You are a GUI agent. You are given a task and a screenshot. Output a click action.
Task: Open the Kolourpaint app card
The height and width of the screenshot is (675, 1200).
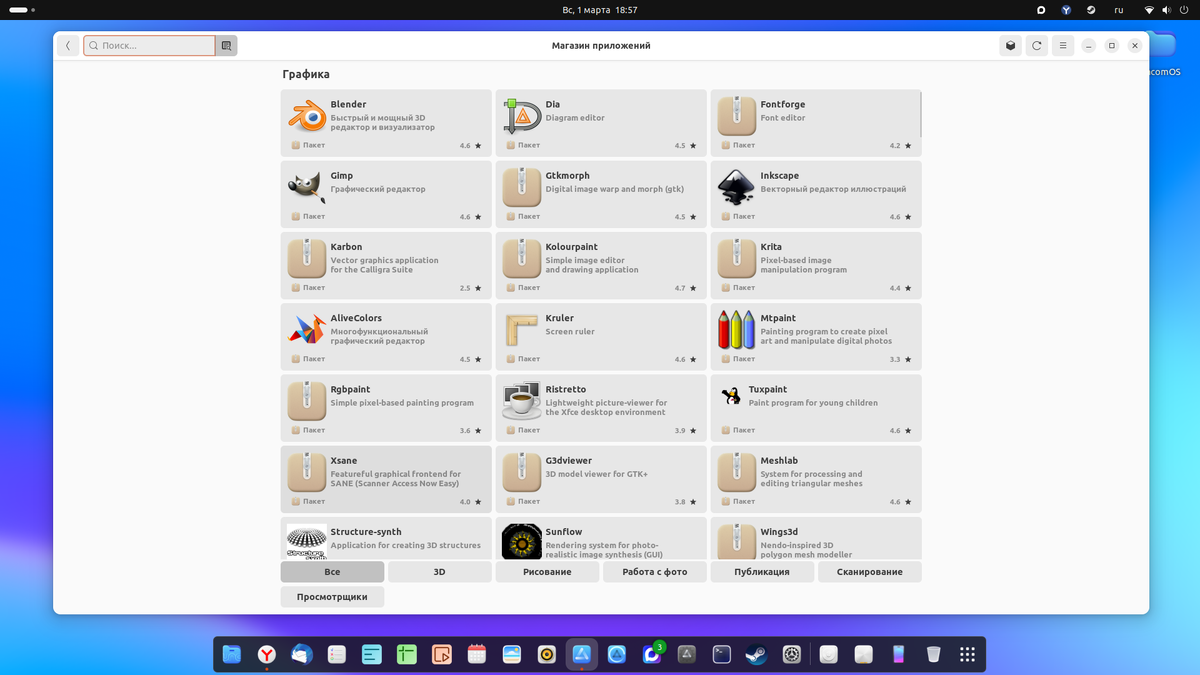[601, 265]
